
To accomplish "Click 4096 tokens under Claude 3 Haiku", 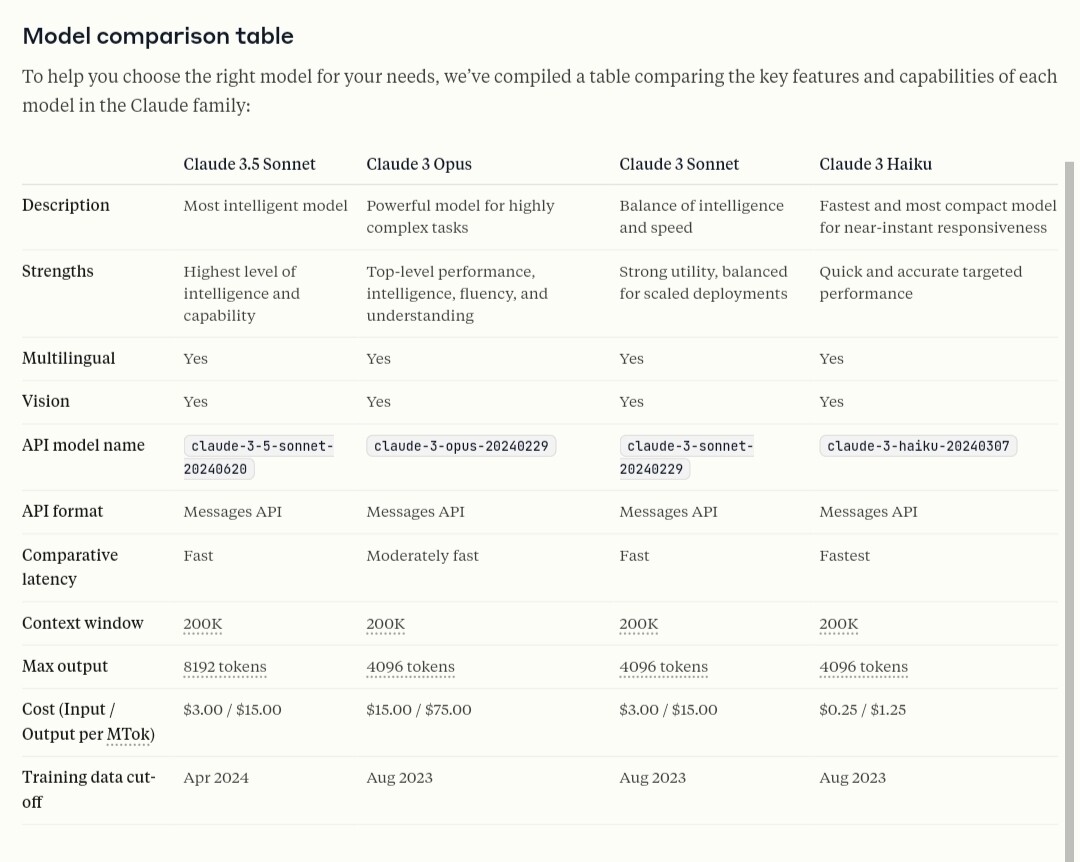I will (864, 667).
